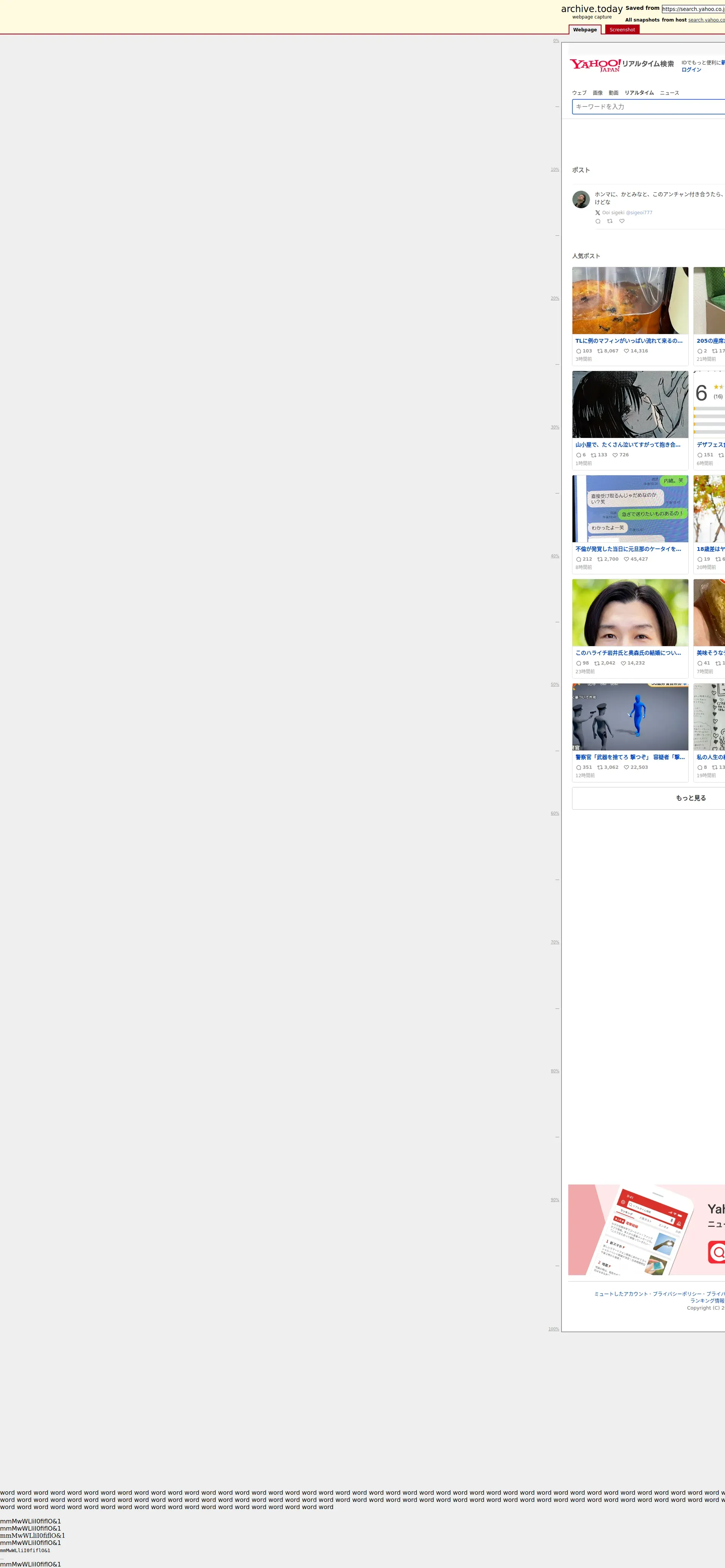The height and width of the screenshot is (1568, 725).
Task: Open the @sigeoi777 profile link
Action: [x=639, y=213]
